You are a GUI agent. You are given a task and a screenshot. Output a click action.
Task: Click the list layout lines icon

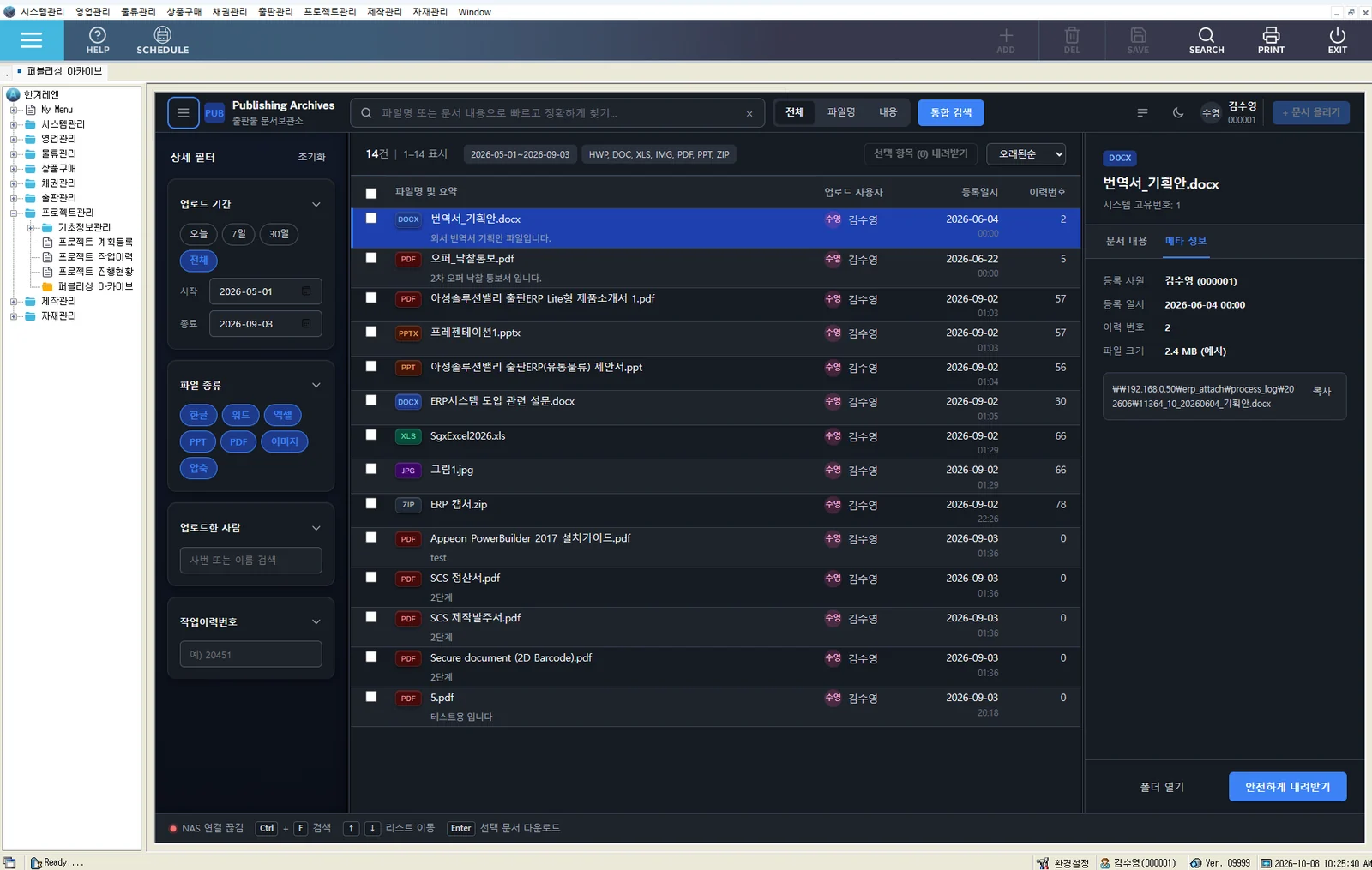point(1142,112)
